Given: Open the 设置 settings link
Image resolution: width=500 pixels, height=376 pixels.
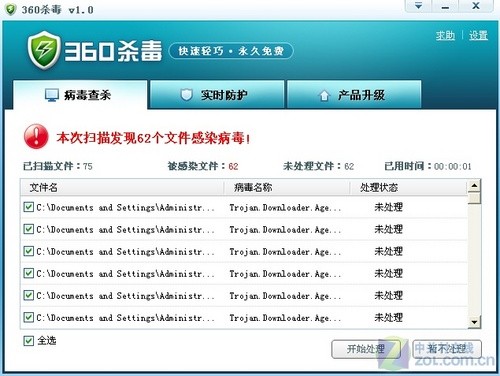Looking at the screenshot, I should tap(478, 35).
